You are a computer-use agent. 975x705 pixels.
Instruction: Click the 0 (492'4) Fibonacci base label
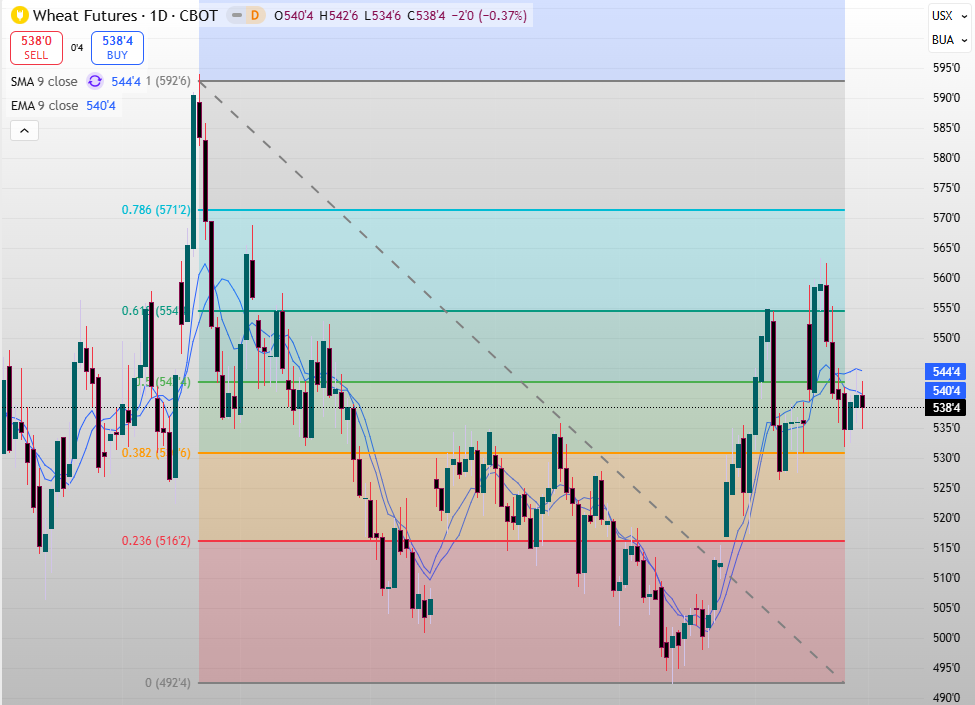point(167,683)
